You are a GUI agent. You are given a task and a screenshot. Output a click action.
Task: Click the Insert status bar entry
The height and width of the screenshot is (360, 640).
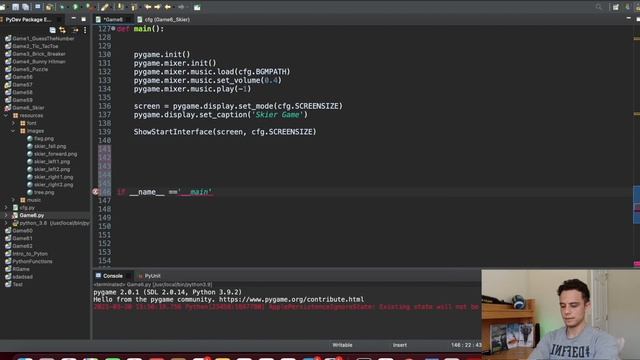(400, 345)
